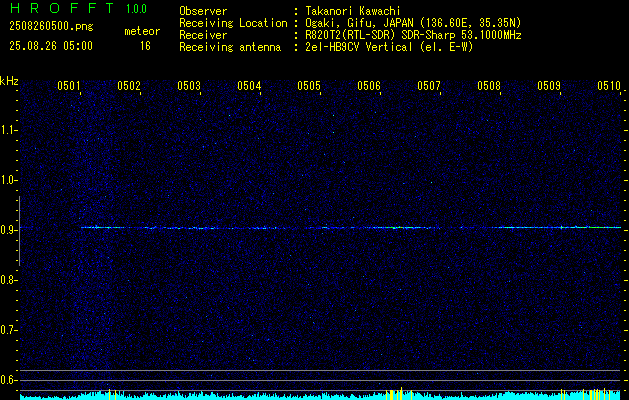Image resolution: width=629 pixels, height=400 pixels.
Task: Click the Receiving antenna label
Action: (x=230, y=47)
